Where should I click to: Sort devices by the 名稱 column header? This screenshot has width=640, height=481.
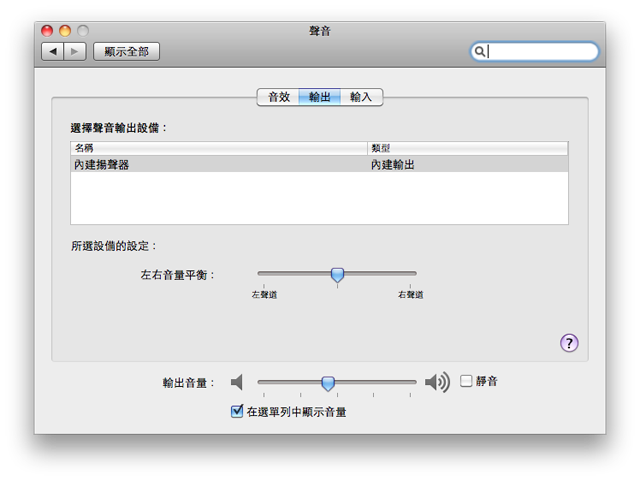click(219, 148)
